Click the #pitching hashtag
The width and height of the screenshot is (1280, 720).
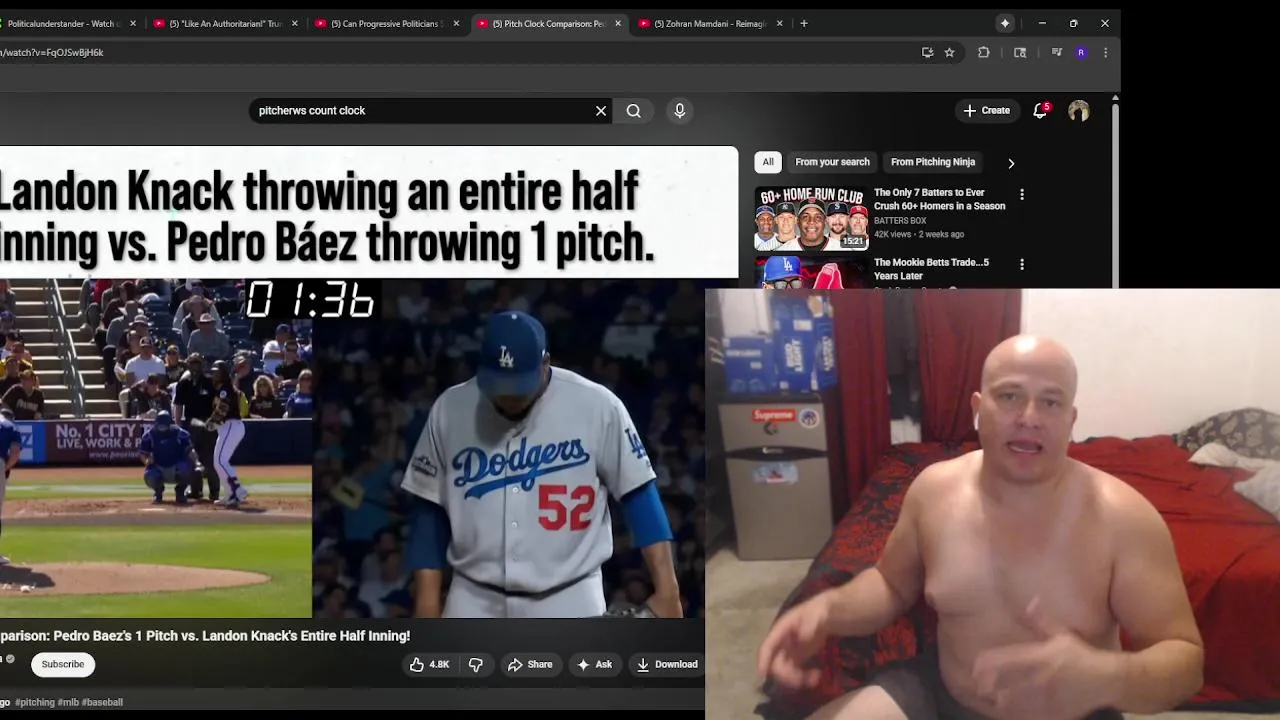coord(35,702)
